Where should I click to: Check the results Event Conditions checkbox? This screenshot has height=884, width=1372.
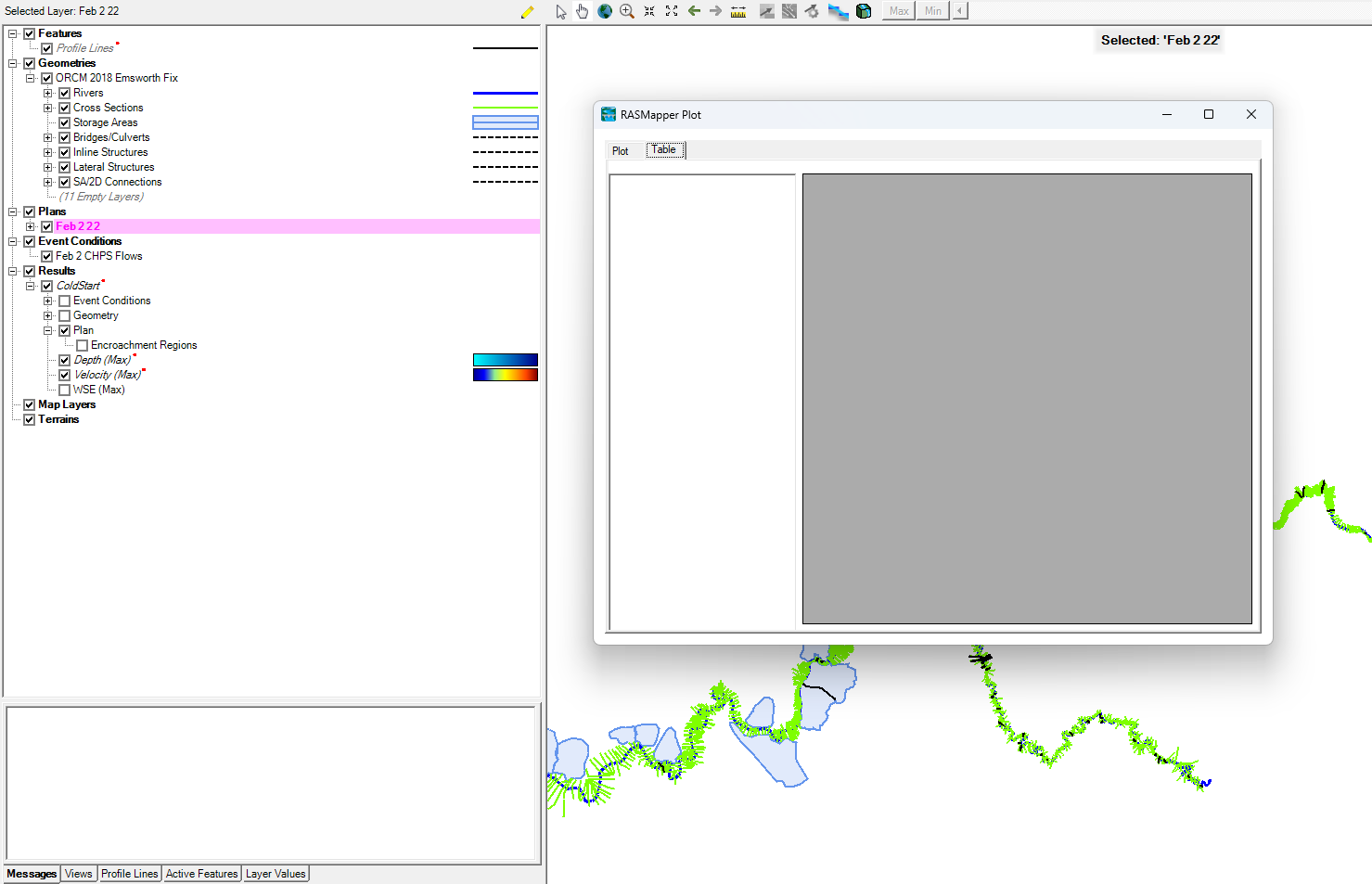tap(65, 301)
